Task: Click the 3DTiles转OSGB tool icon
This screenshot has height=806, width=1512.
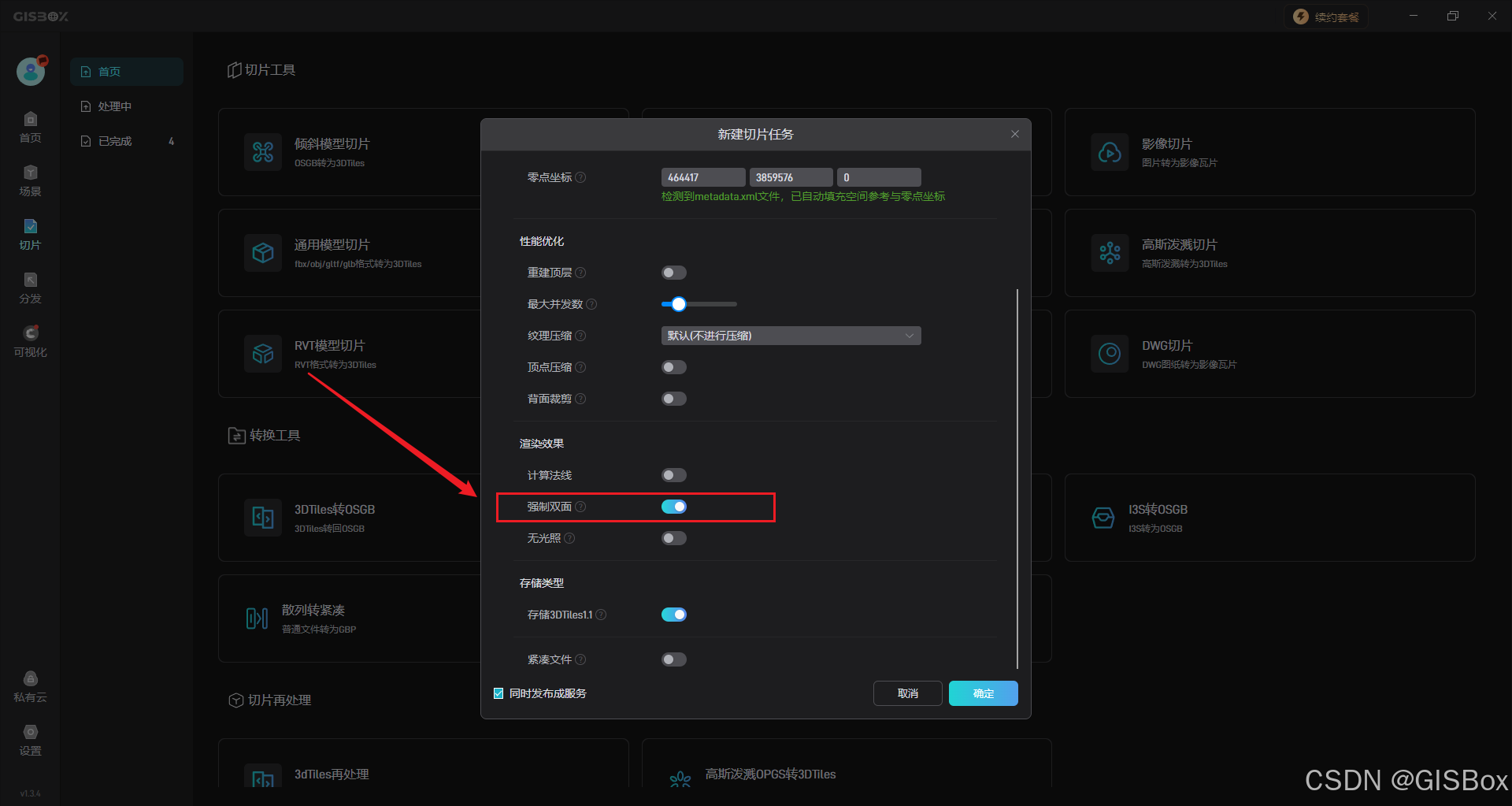Action: pyautogui.click(x=263, y=518)
